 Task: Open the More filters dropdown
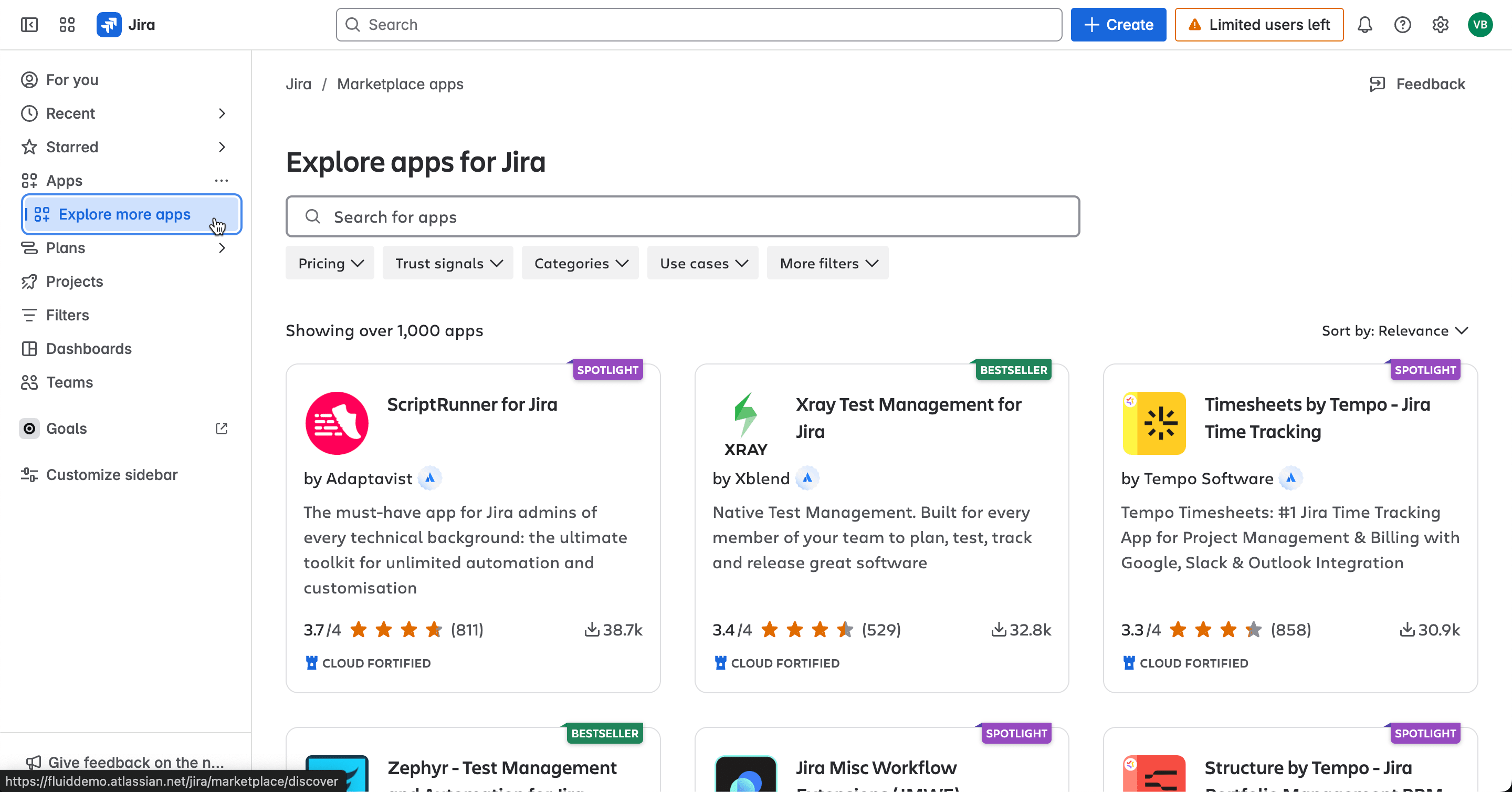827,263
